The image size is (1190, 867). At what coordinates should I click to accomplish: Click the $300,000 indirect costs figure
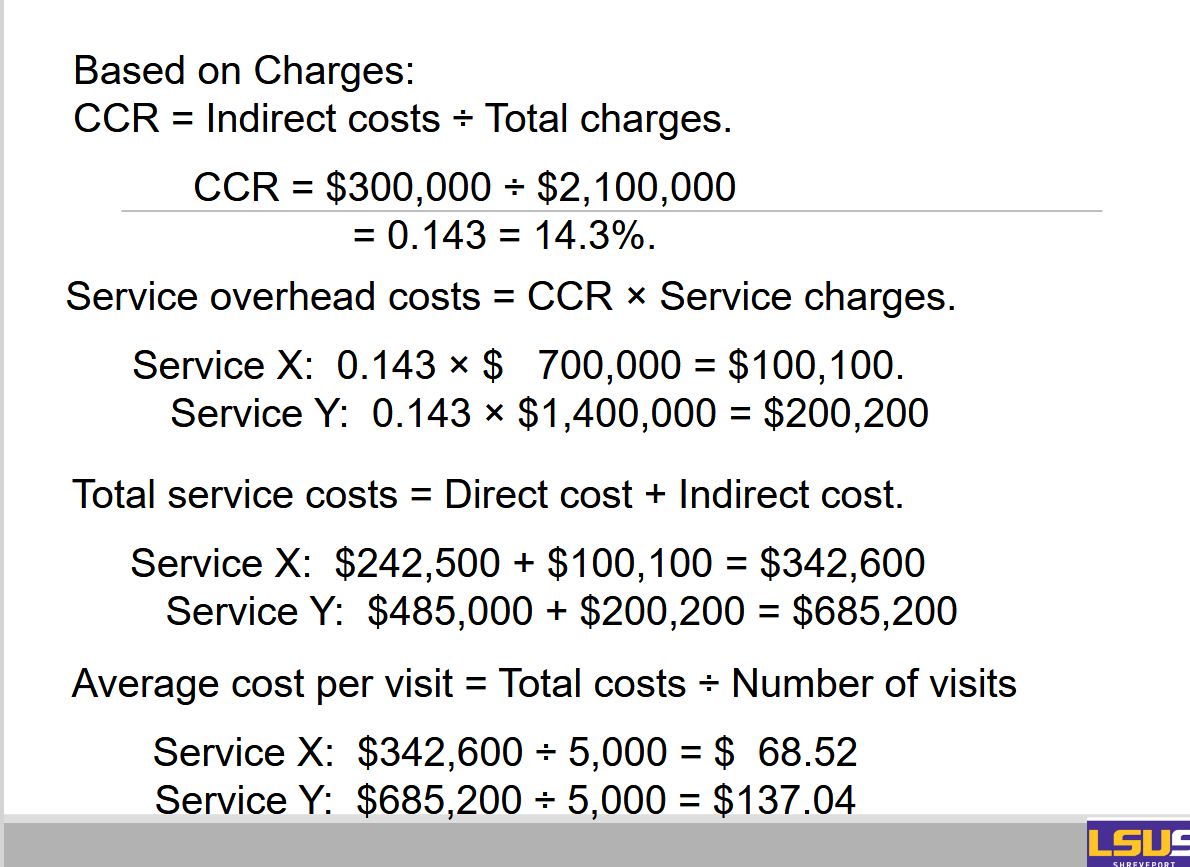408,187
